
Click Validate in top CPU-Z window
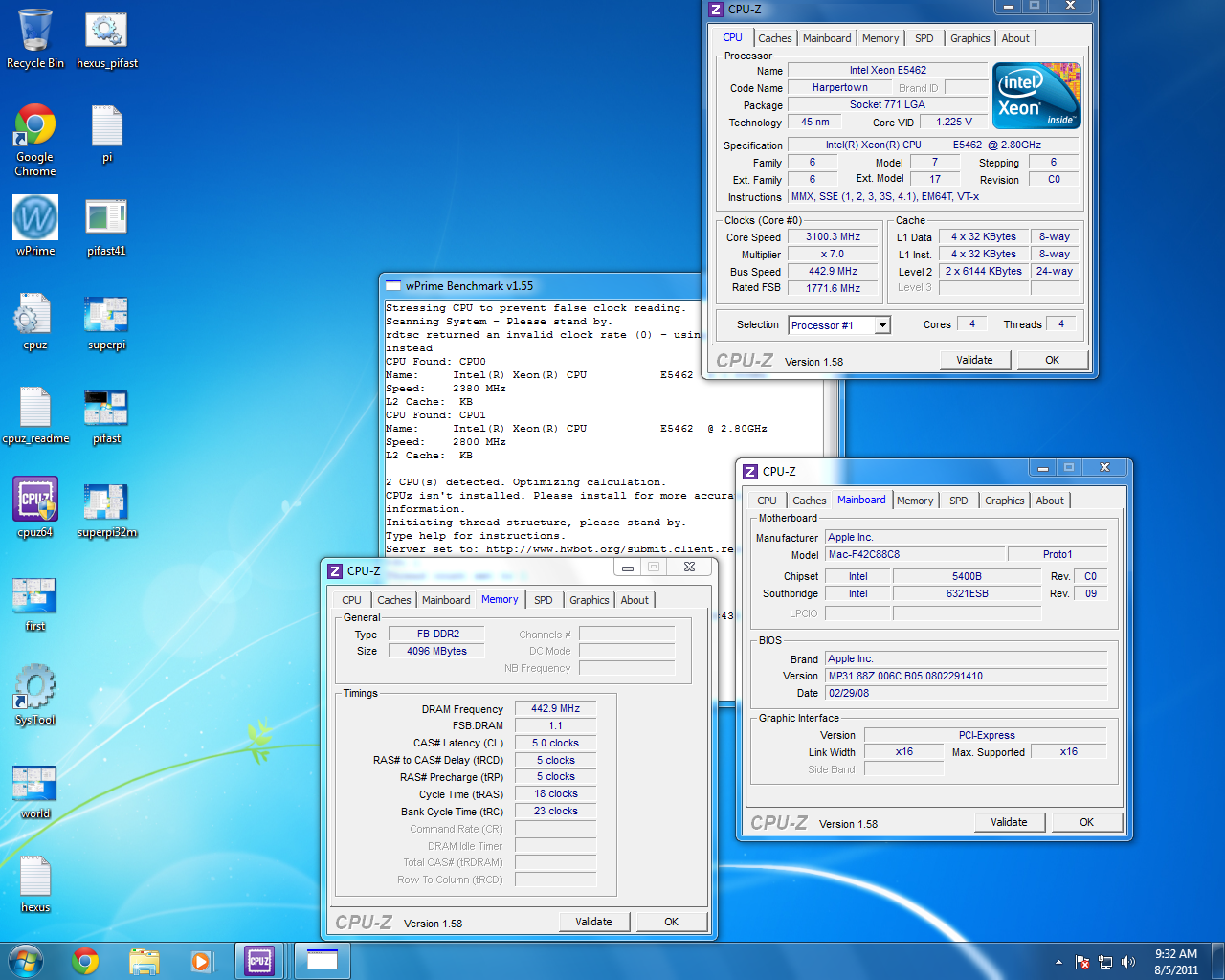click(974, 360)
